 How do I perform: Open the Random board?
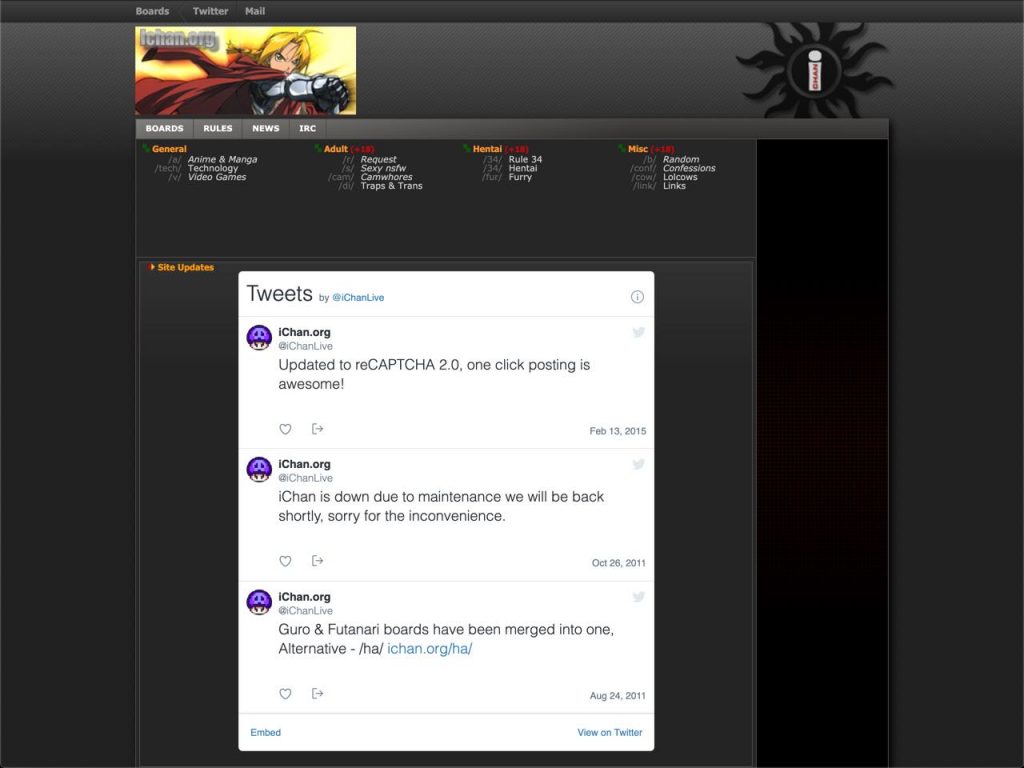click(x=681, y=159)
